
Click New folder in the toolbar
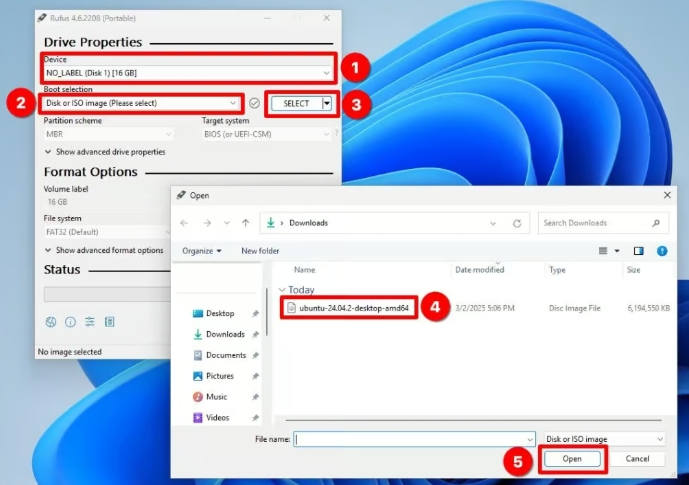(260, 251)
